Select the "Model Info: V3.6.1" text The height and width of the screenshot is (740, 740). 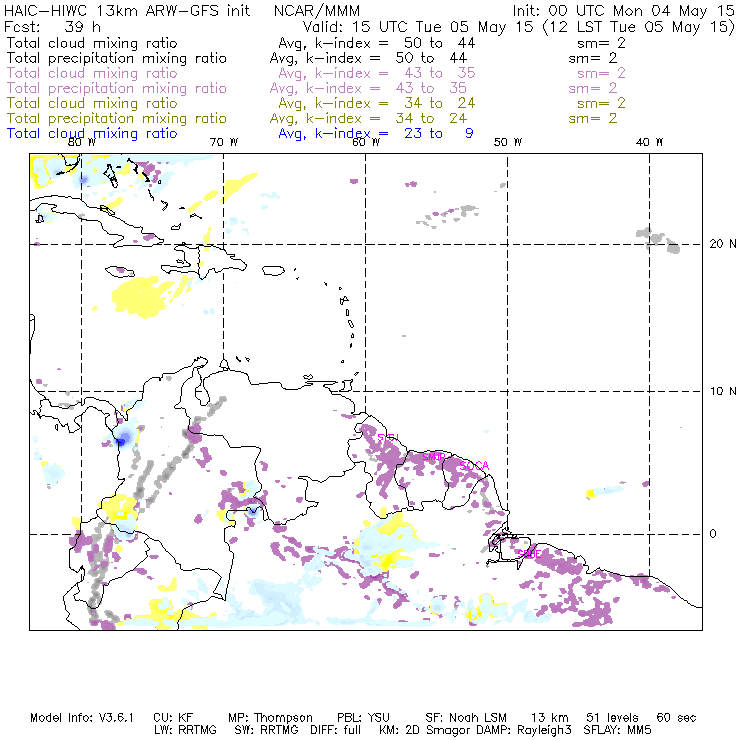coord(82,718)
